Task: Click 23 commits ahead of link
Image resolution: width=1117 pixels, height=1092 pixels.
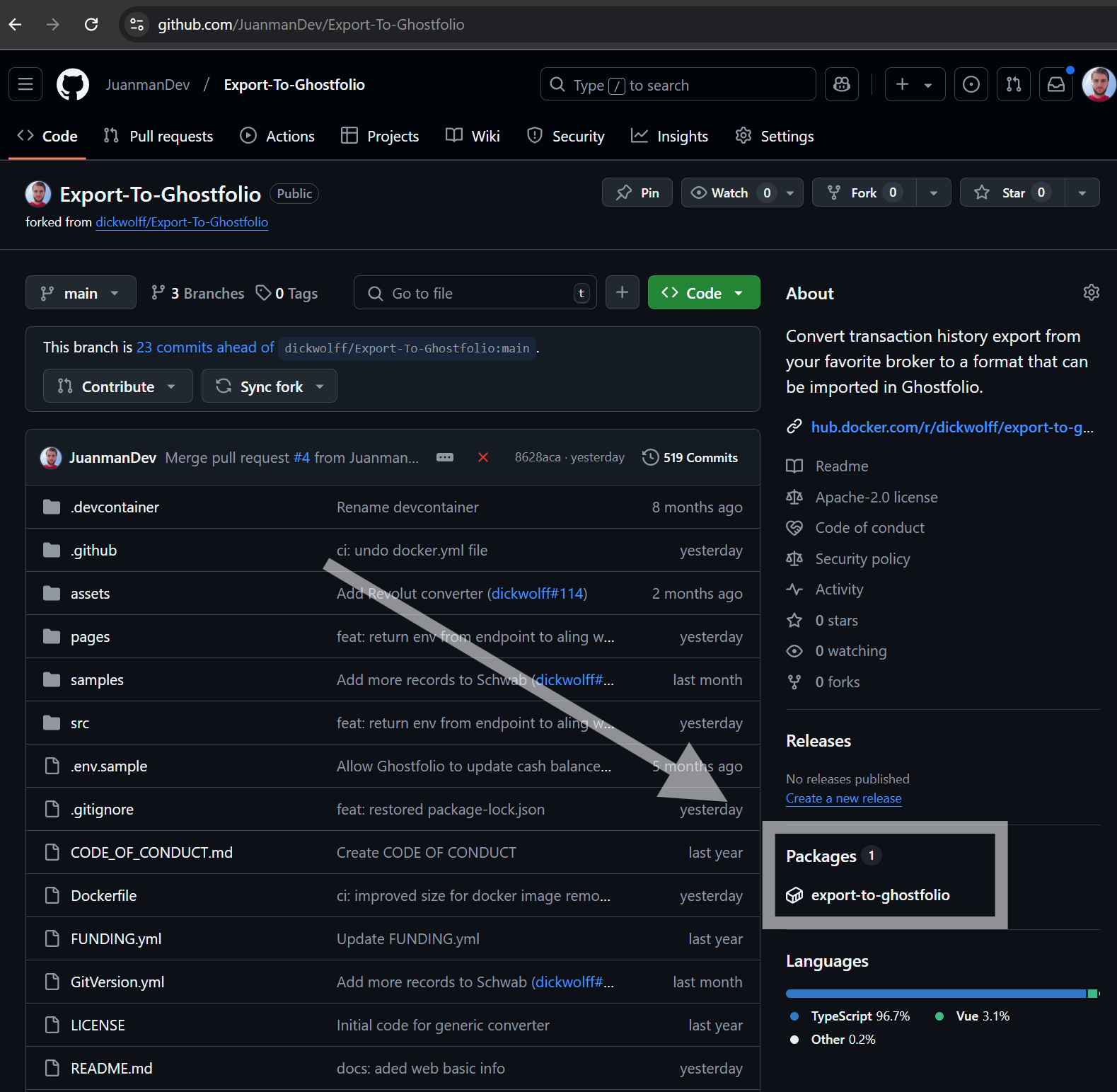Action: pos(205,347)
